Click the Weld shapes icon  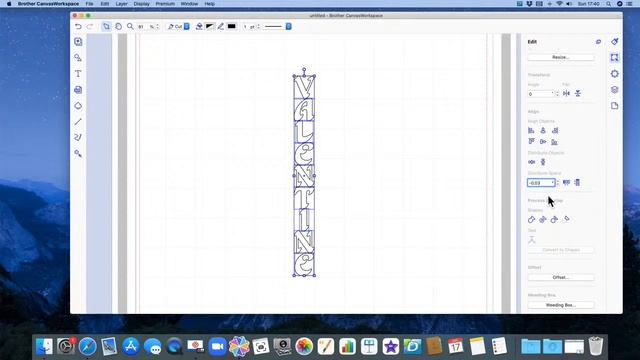pos(531,220)
